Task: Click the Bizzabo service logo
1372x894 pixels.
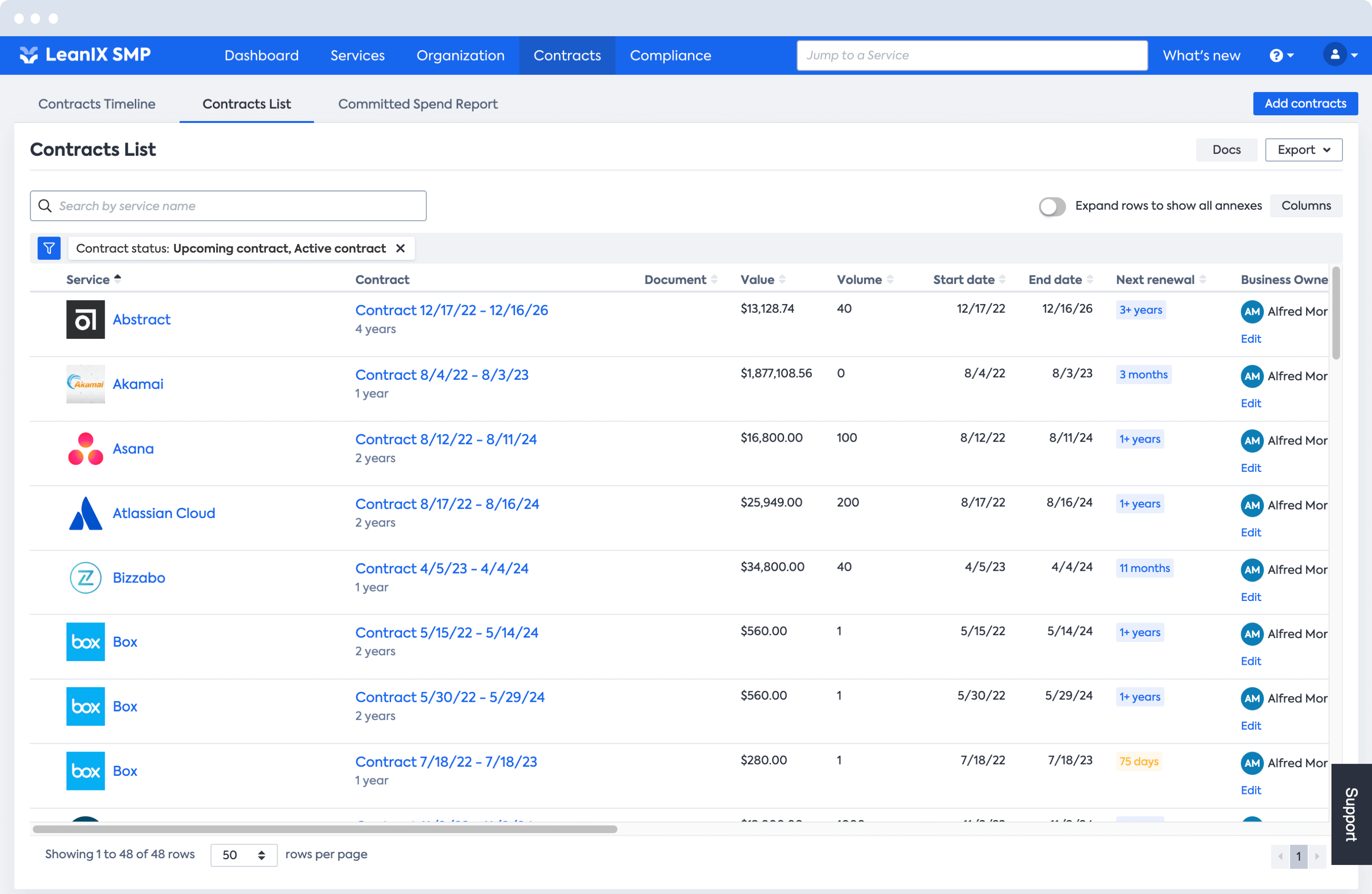Action: click(85, 578)
